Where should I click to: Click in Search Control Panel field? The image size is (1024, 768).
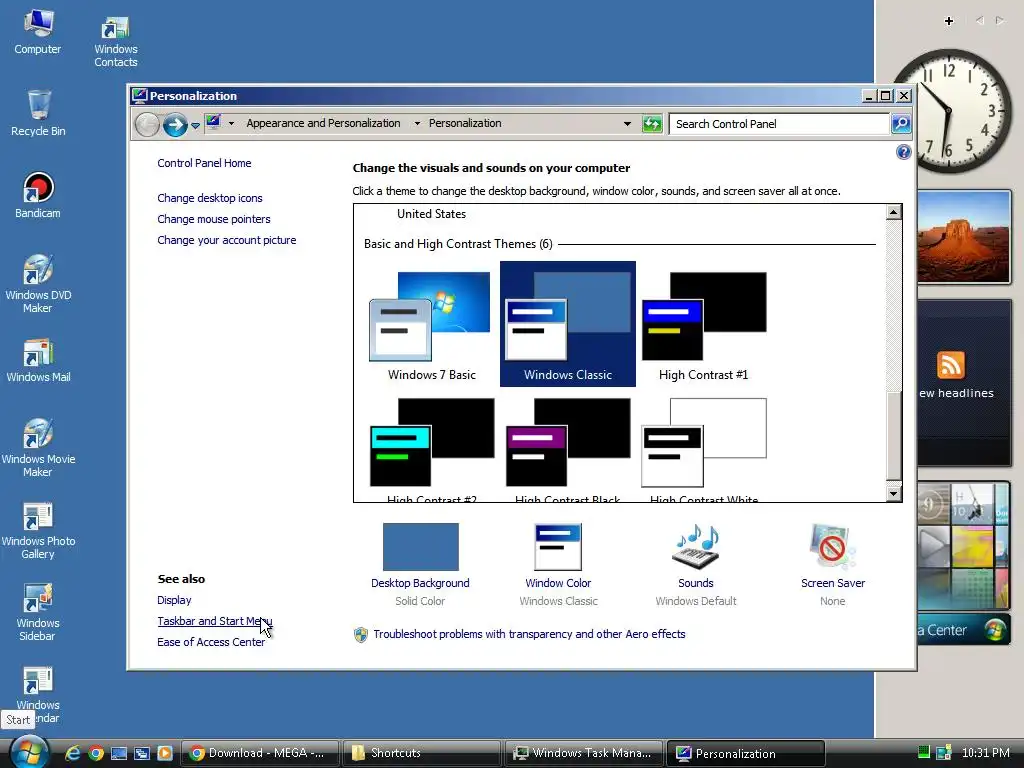(779, 124)
